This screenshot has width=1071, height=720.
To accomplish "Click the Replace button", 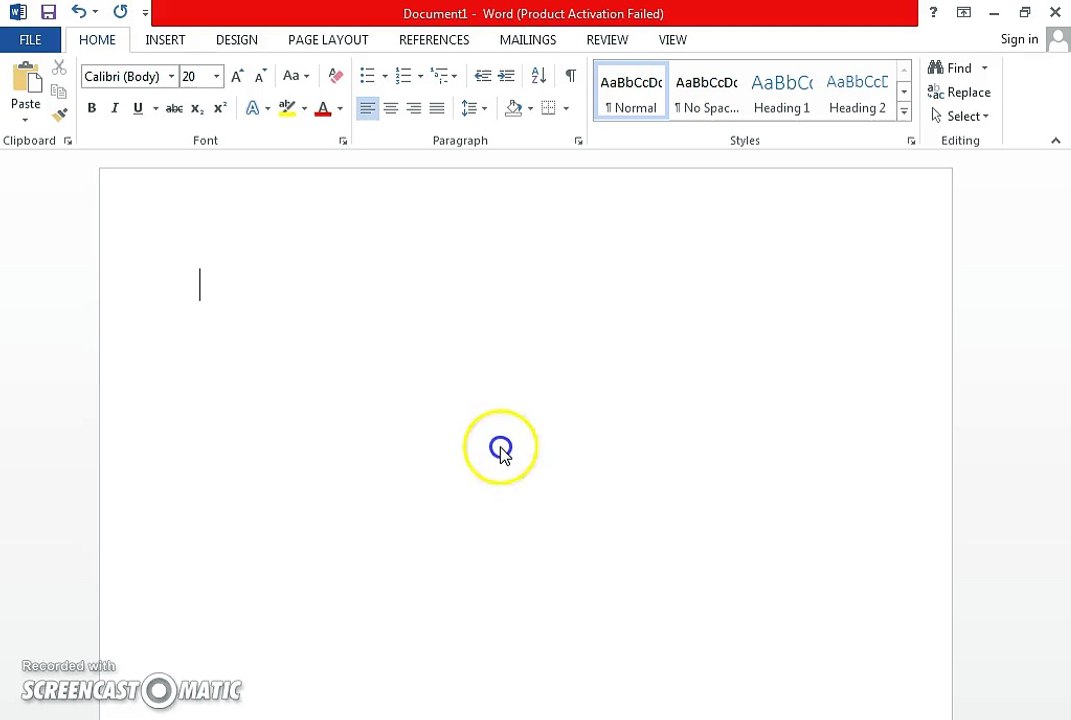I will point(959,92).
